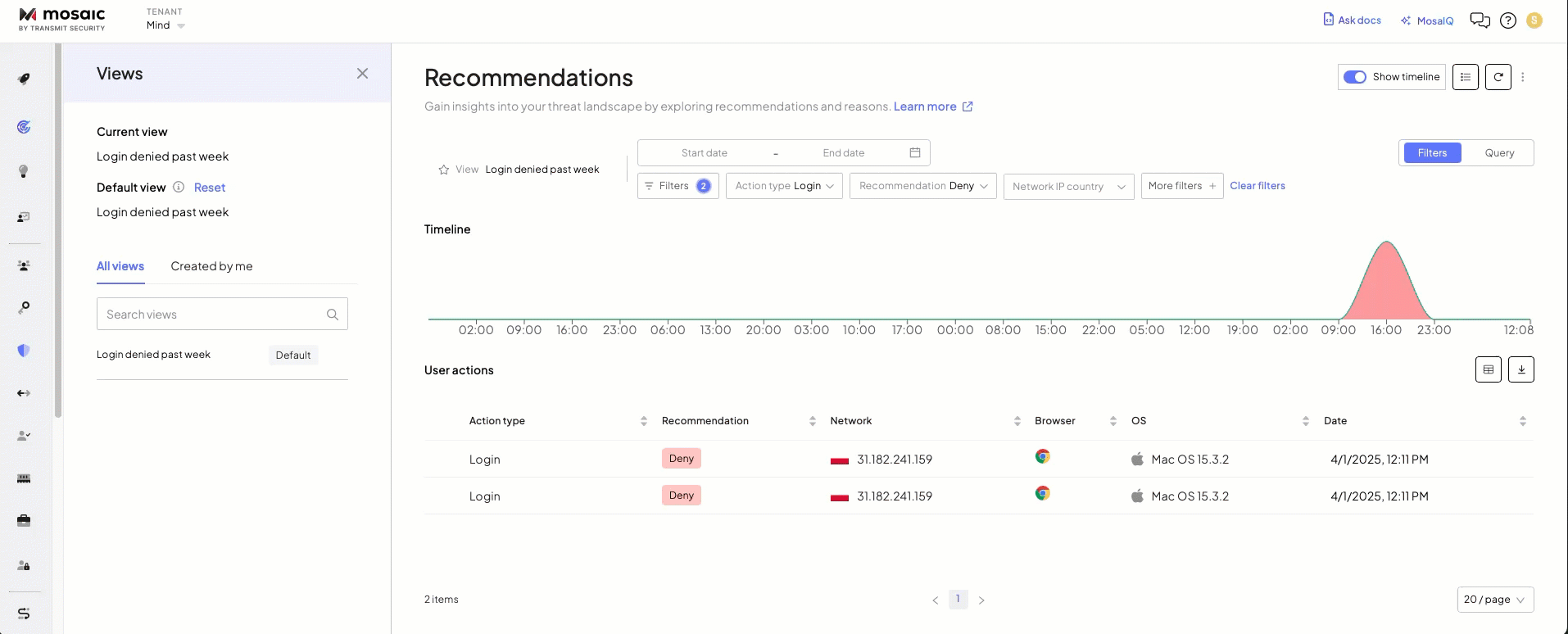Switch to Query mode
The height and width of the screenshot is (634, 1568).
(1498, 153)
